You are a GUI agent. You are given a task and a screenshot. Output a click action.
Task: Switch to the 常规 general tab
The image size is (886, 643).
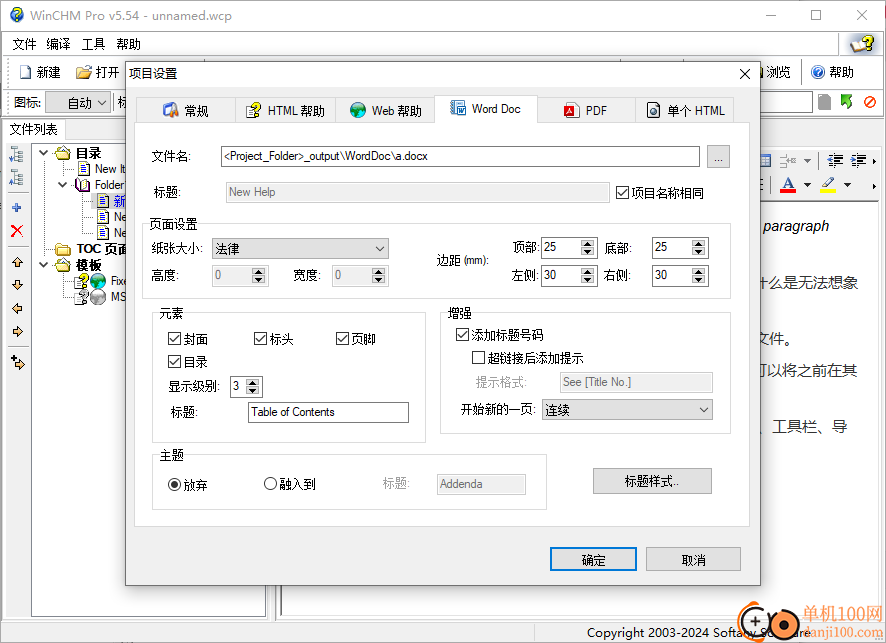(186, 111)
